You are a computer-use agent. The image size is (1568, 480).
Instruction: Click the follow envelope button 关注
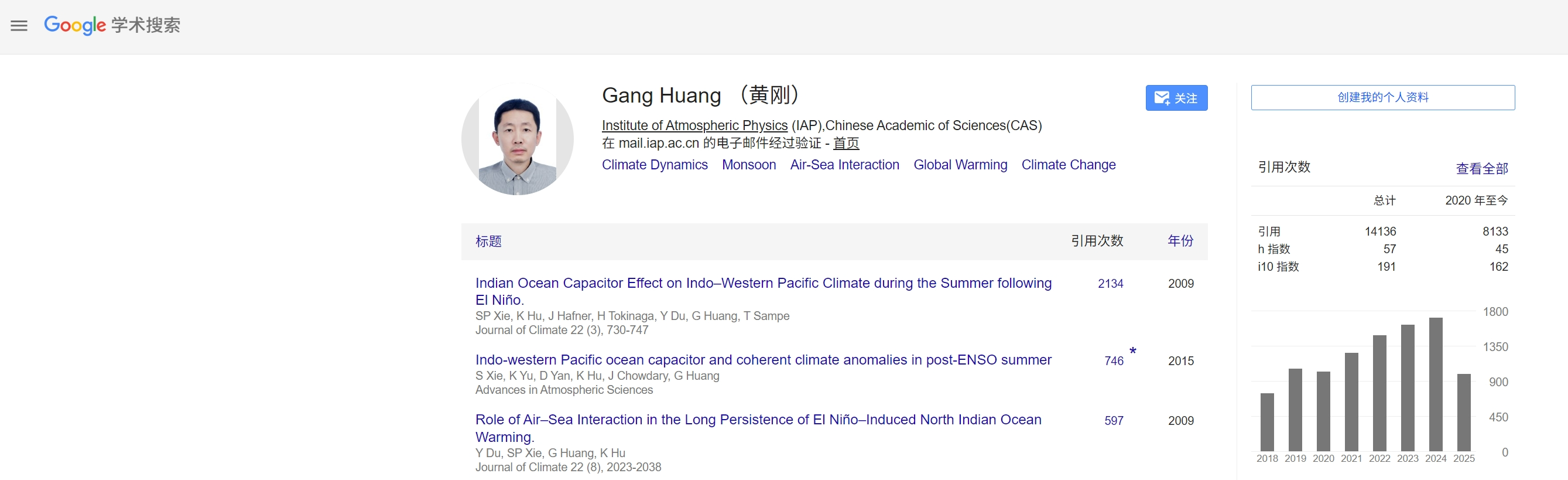(x=1176, y=97)
